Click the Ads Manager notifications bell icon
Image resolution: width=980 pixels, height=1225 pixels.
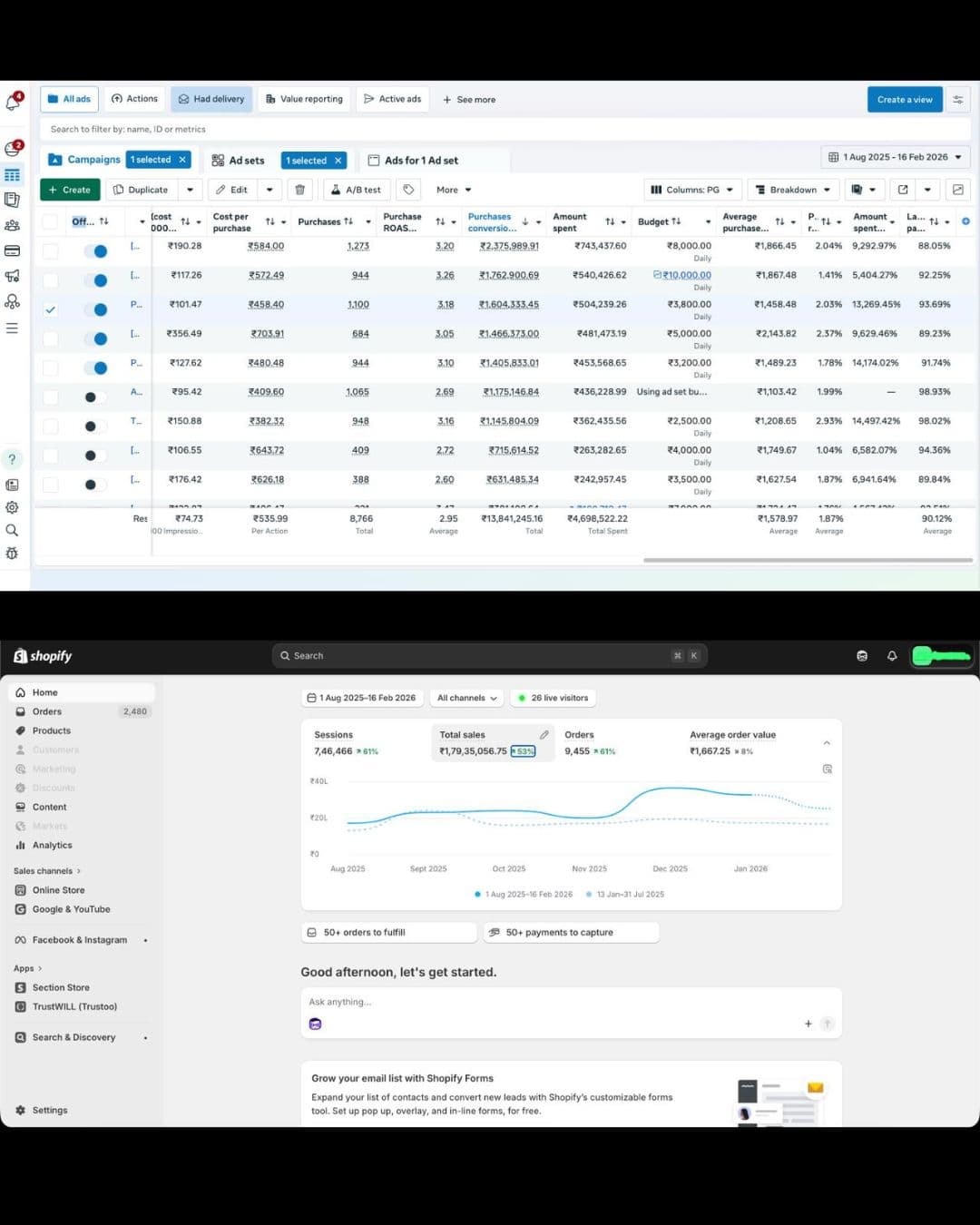coord(13,102)
